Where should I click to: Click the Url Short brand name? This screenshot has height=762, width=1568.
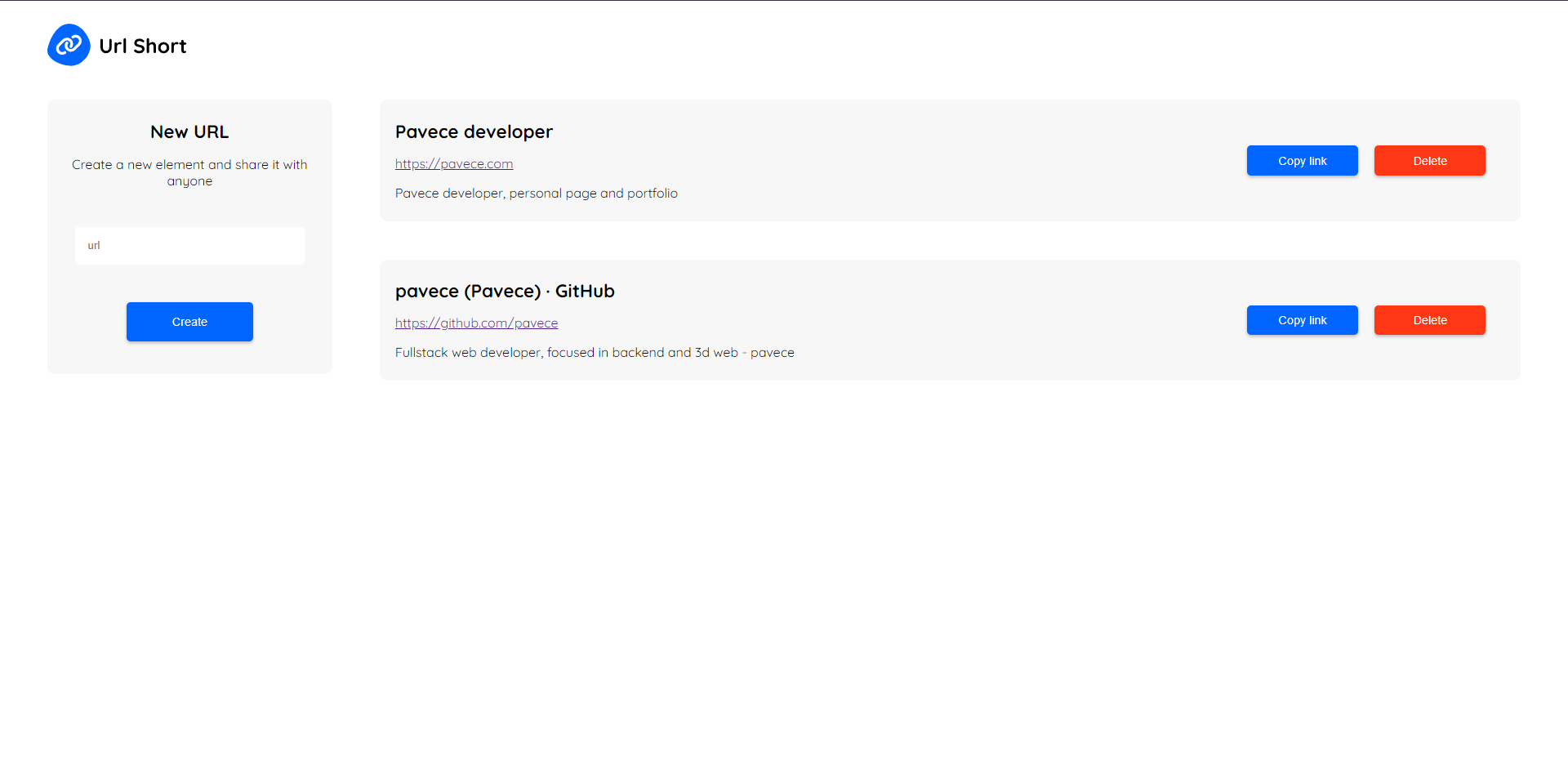(x=143, y=46)
